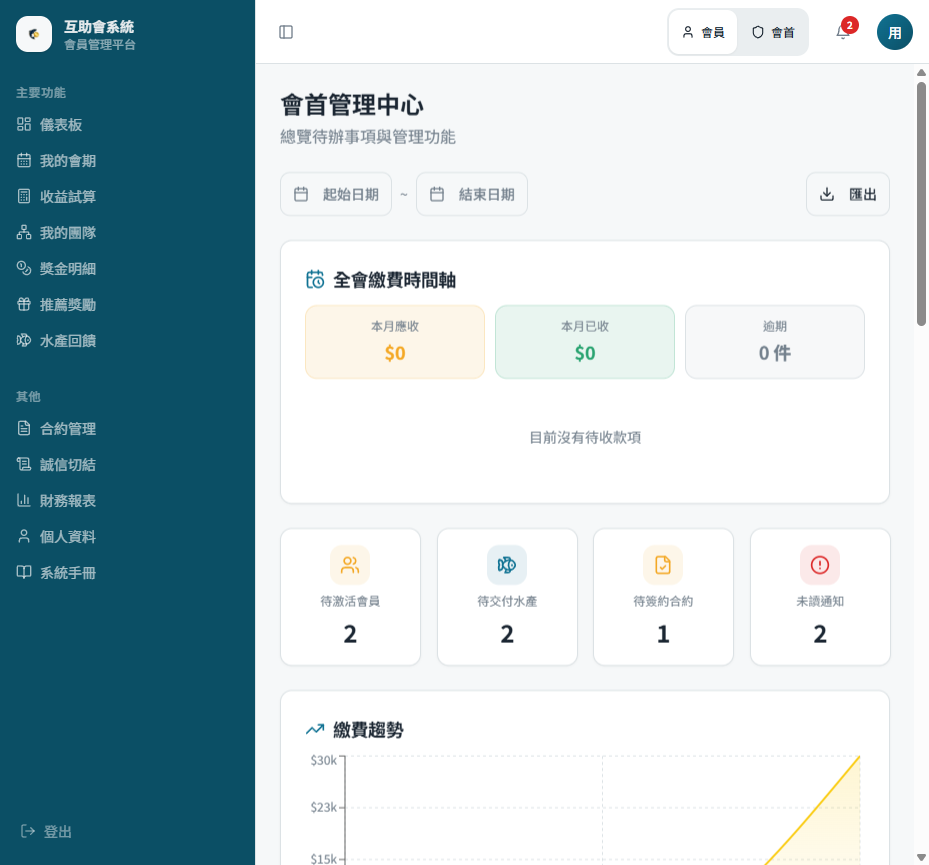Click the calculator icon for 收益試算

(x=24, y=196)
